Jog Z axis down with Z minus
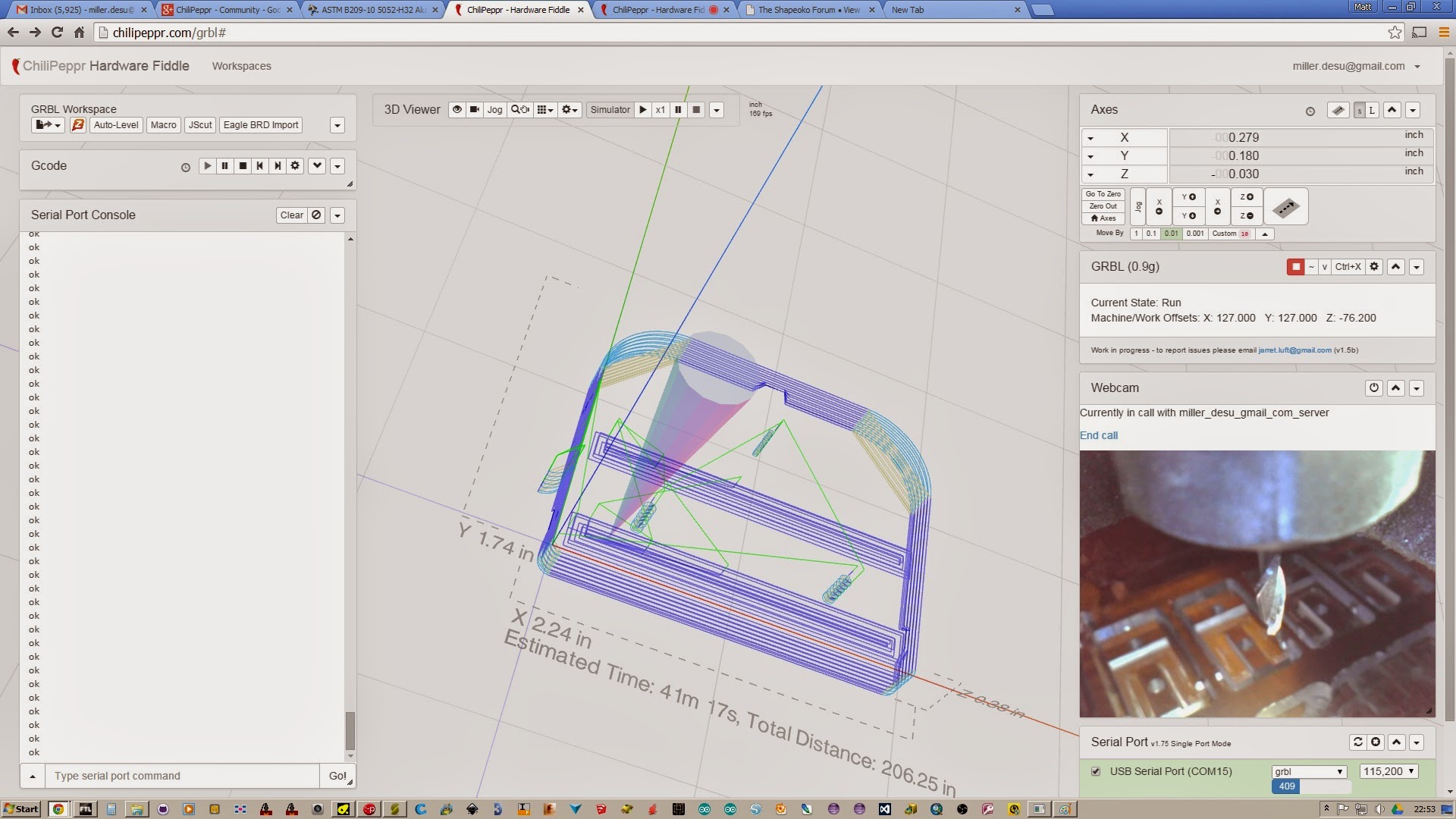 (1246, 215)
